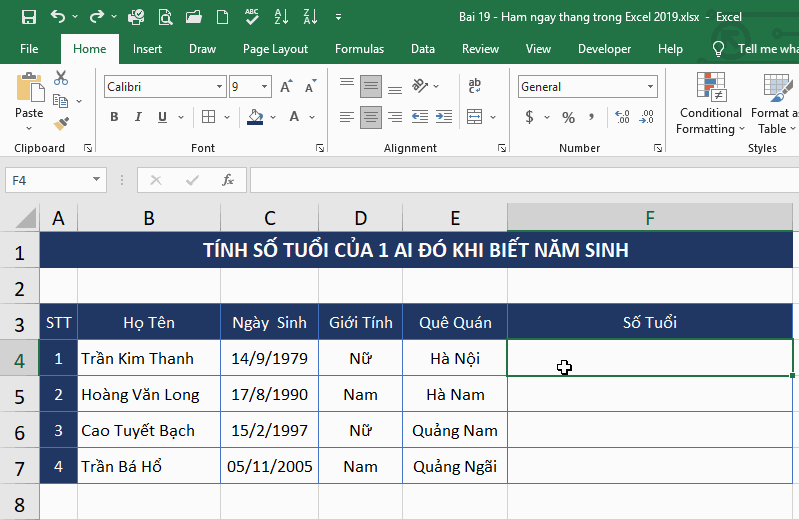Switch to the Formulas tab

click(x=359, y=49)
